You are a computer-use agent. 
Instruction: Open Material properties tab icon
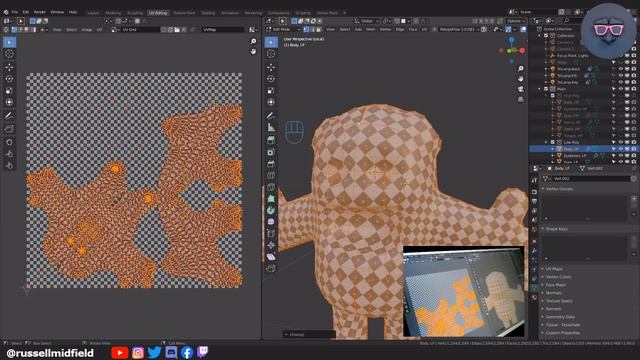[534, 297]
